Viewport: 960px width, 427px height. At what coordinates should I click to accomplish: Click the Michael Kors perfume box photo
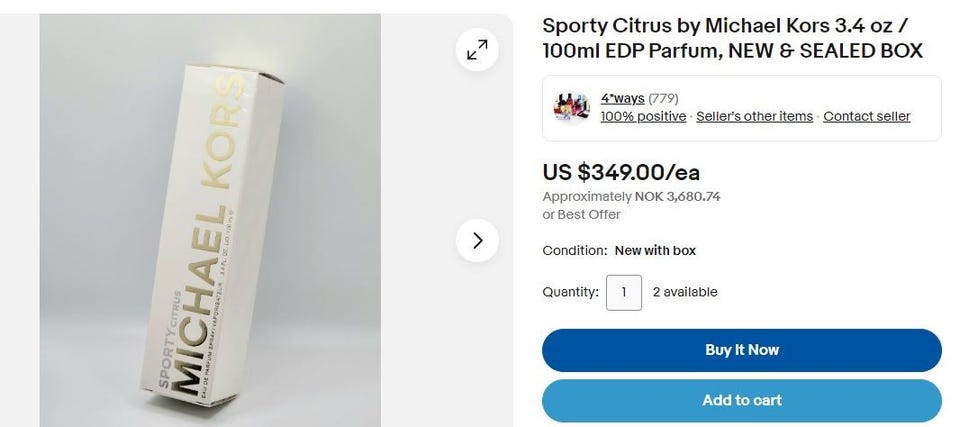click(x=210, y=221)
